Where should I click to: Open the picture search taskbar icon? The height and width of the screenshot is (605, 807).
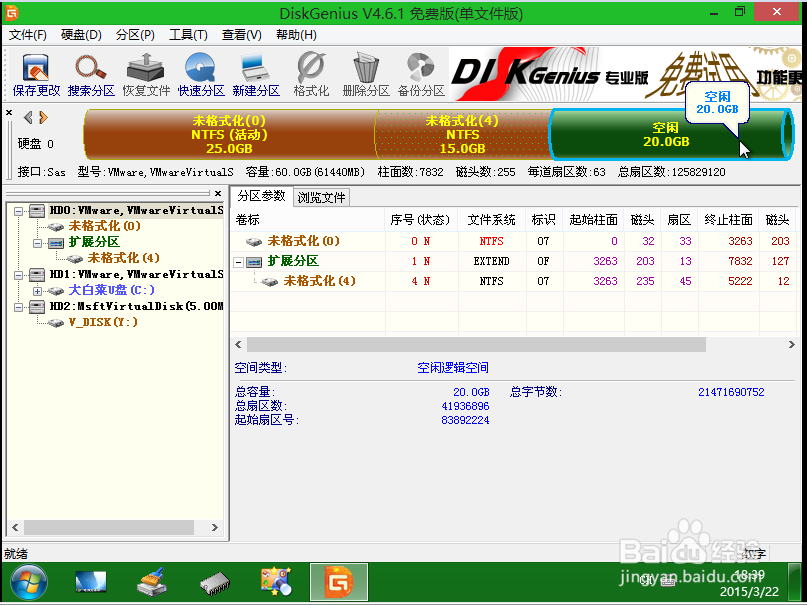276,582
